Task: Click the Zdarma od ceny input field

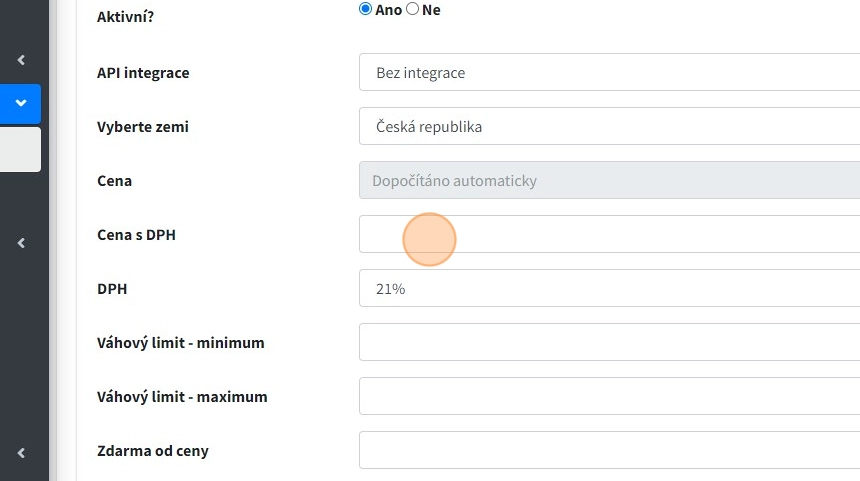Action: point(609,451)
